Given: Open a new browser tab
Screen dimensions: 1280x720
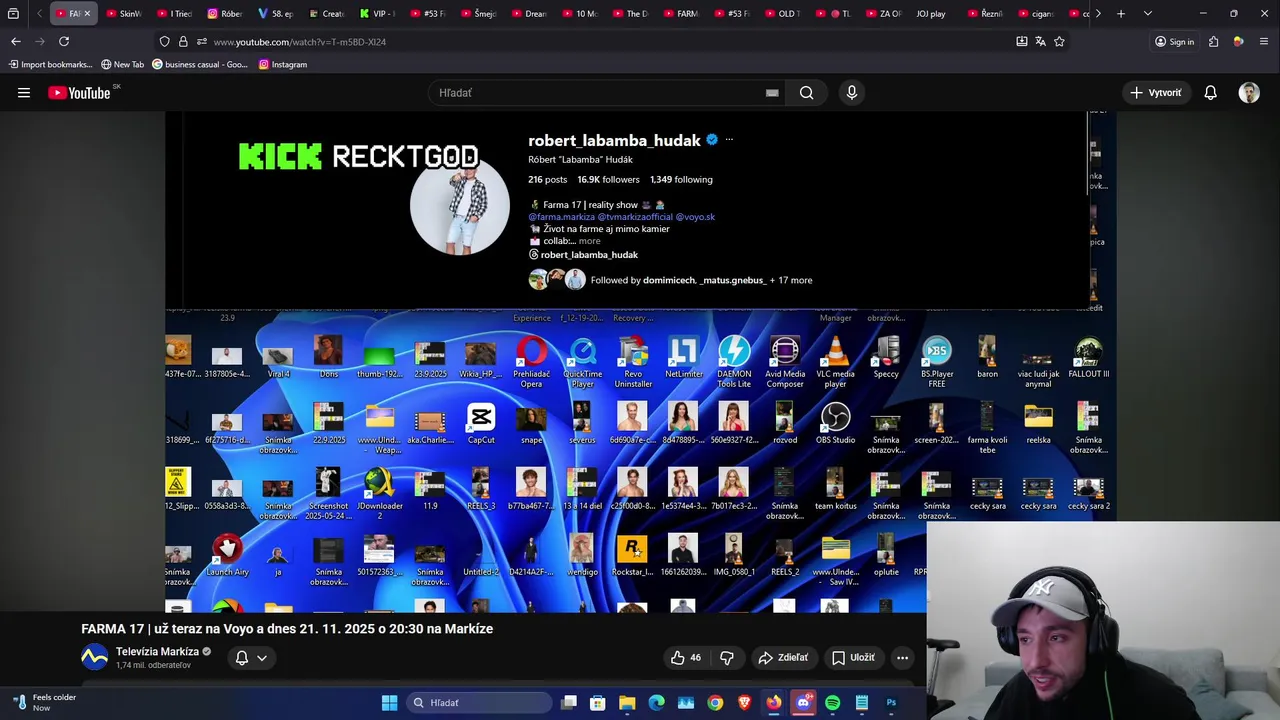Looking at the screenshot, I should (1121, 14).
